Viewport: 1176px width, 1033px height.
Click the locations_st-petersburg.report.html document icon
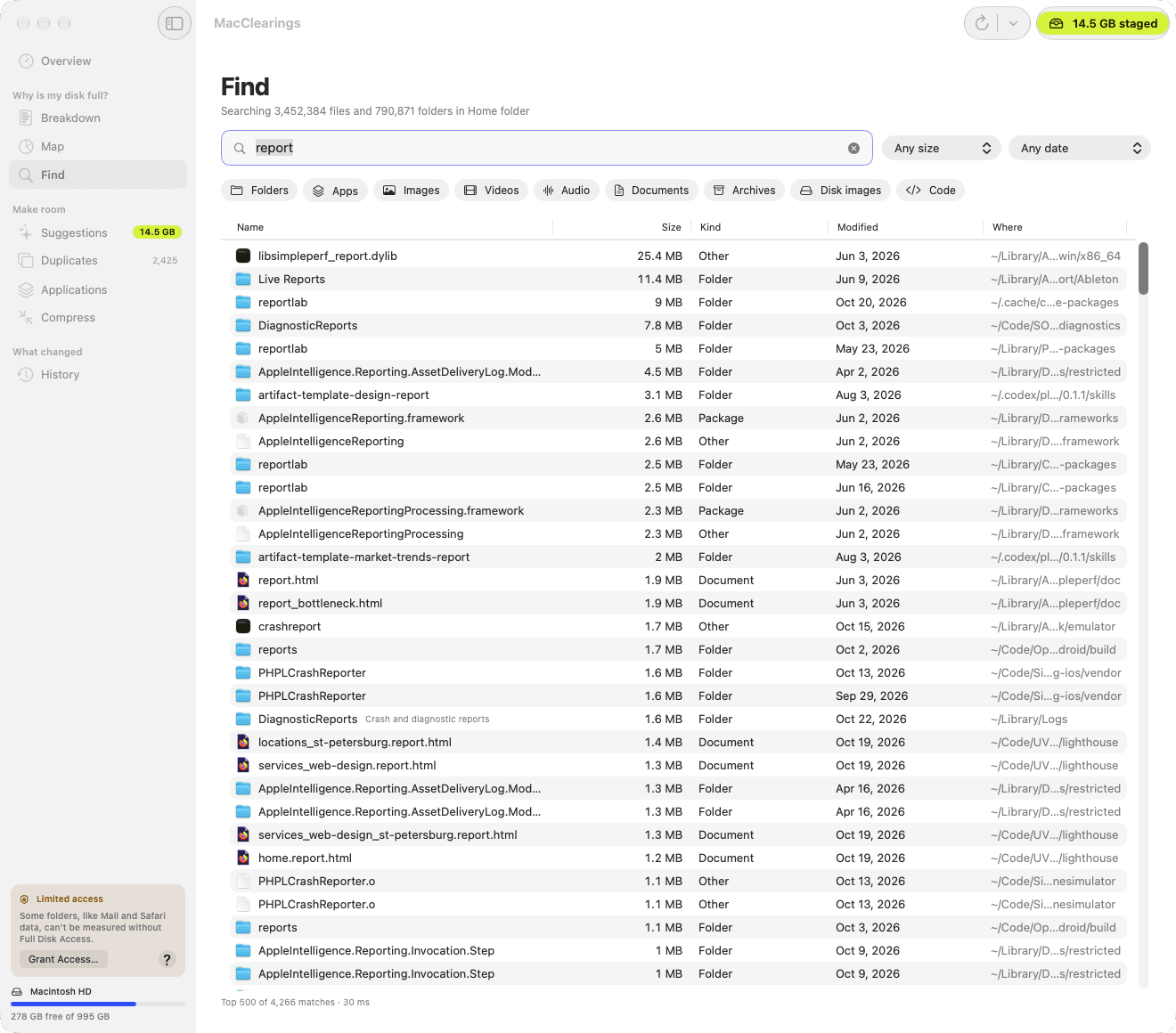click(x=243, y=743)
